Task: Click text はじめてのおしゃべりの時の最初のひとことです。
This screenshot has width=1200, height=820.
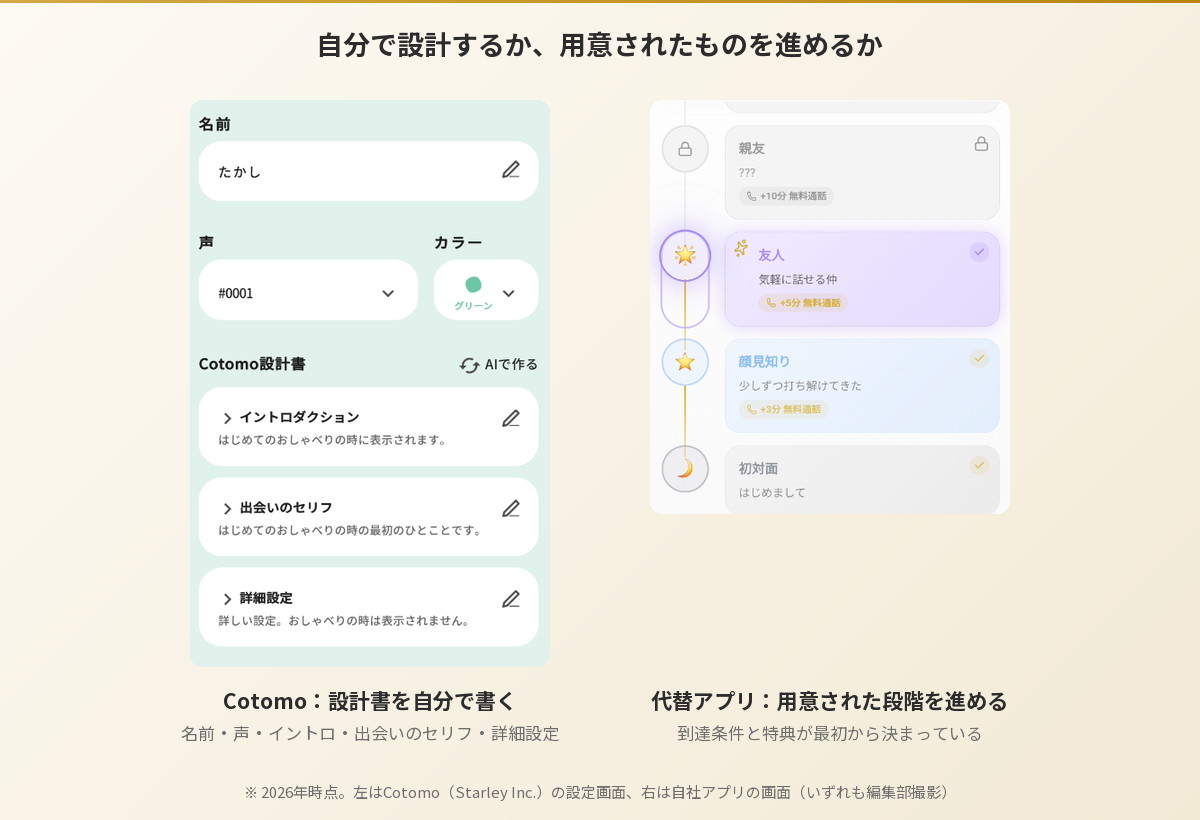Action: coord(352,530)
